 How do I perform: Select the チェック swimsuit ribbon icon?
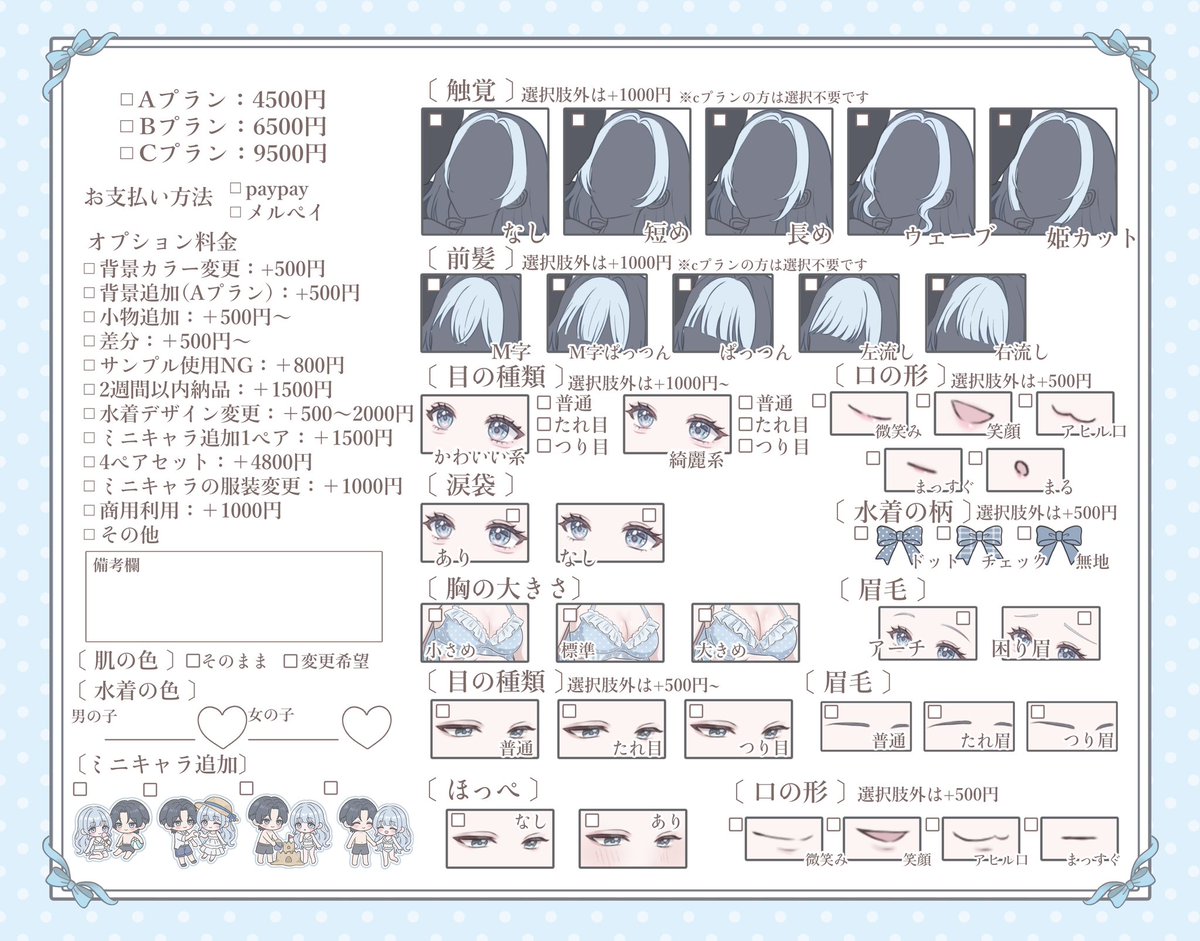coord(978,547)
